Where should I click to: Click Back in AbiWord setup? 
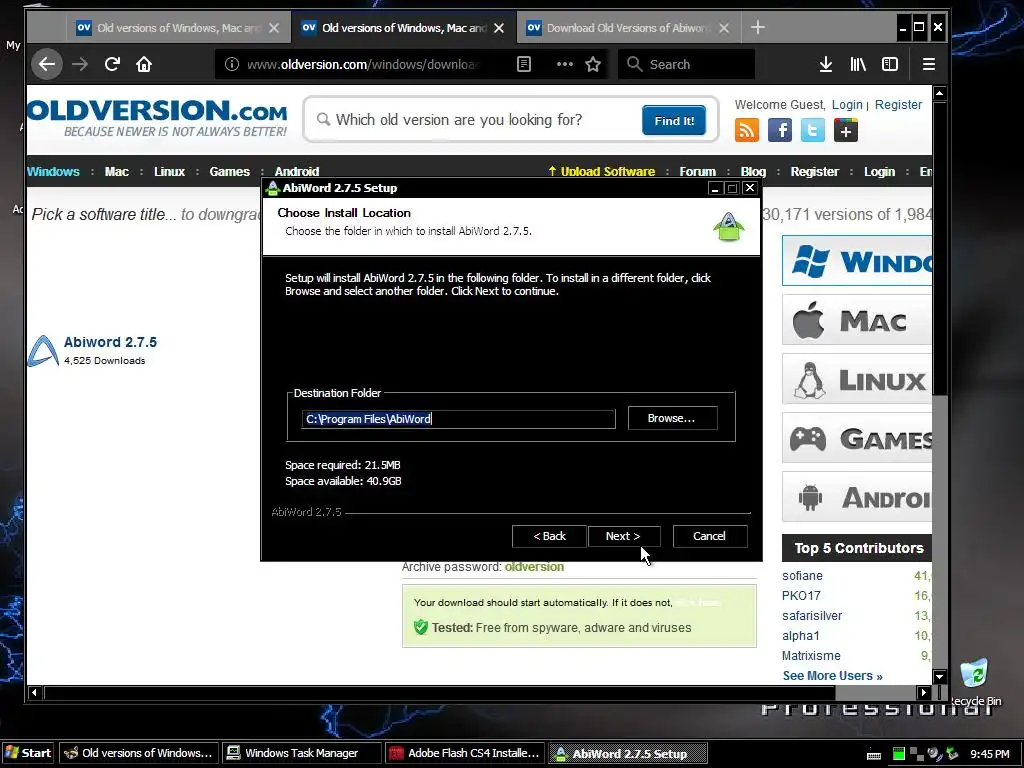coord(549,536)
